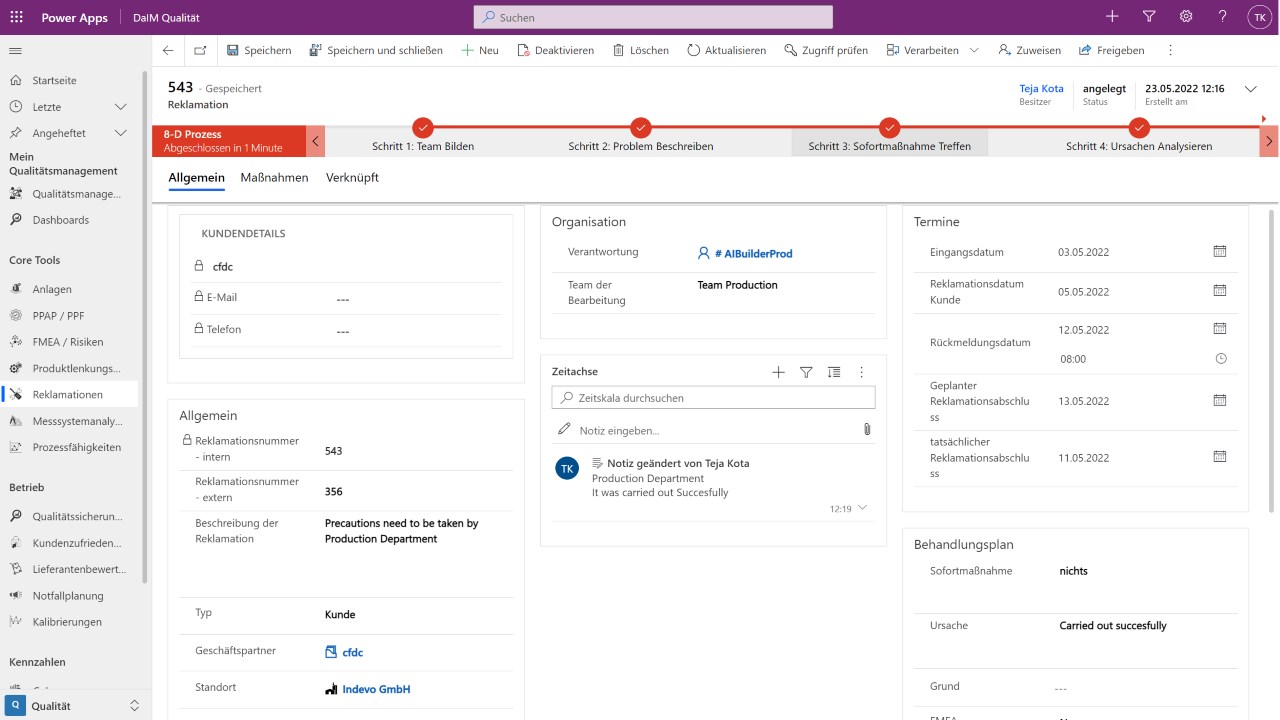This screenshot has width=1280, height=720.
Task: Open the Reklamationsdatum Kunde calendar picker
Action: [1220, 290]
